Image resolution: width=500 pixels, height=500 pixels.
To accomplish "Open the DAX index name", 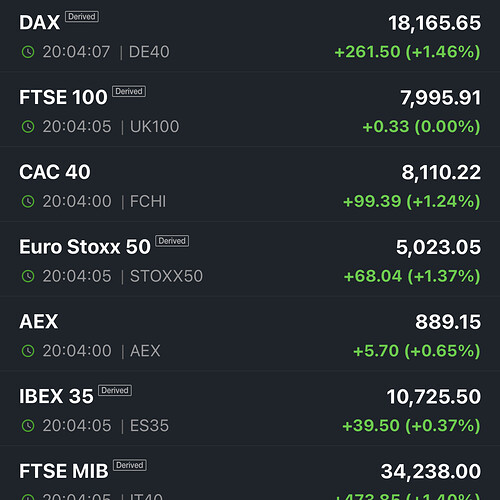I will tap(40, 23).
